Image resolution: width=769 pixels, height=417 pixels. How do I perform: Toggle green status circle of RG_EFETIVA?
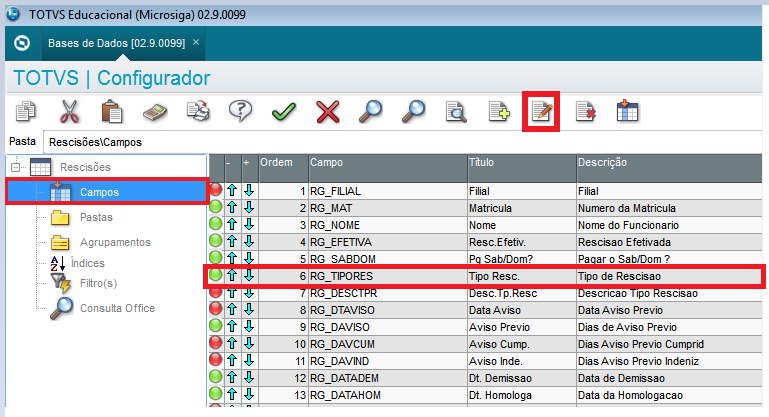216,241
